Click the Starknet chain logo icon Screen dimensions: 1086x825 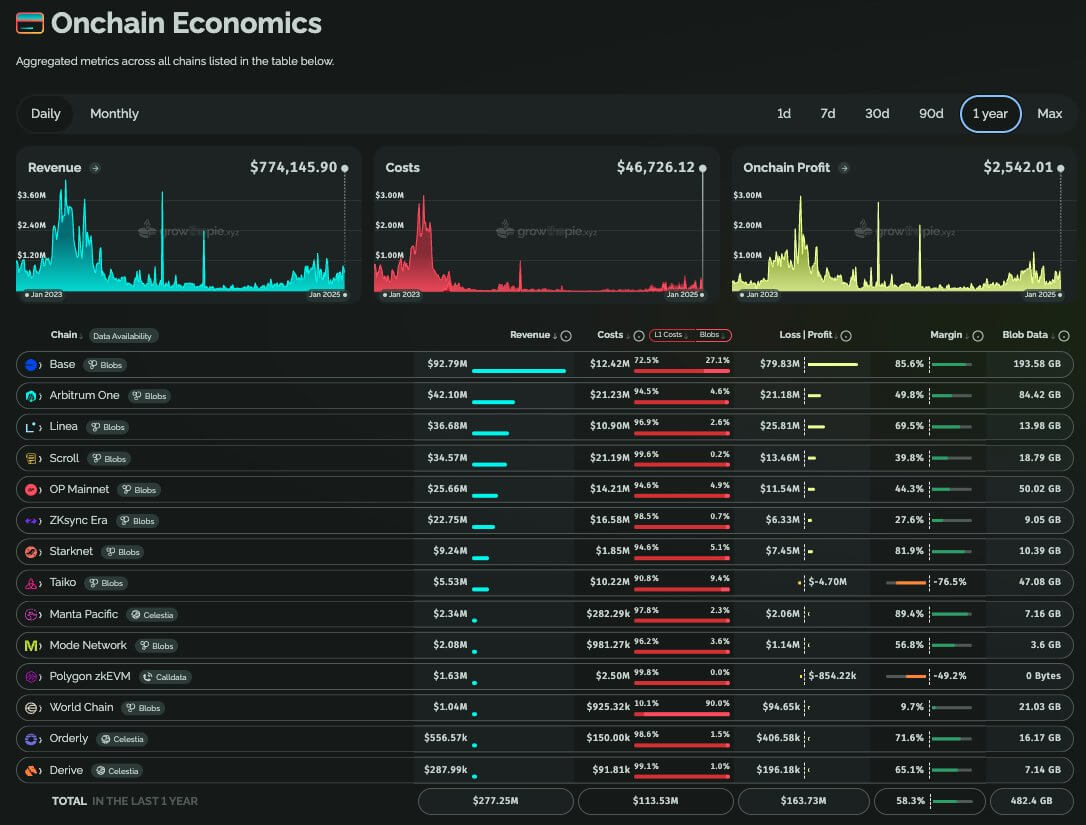tap(31, 552)
